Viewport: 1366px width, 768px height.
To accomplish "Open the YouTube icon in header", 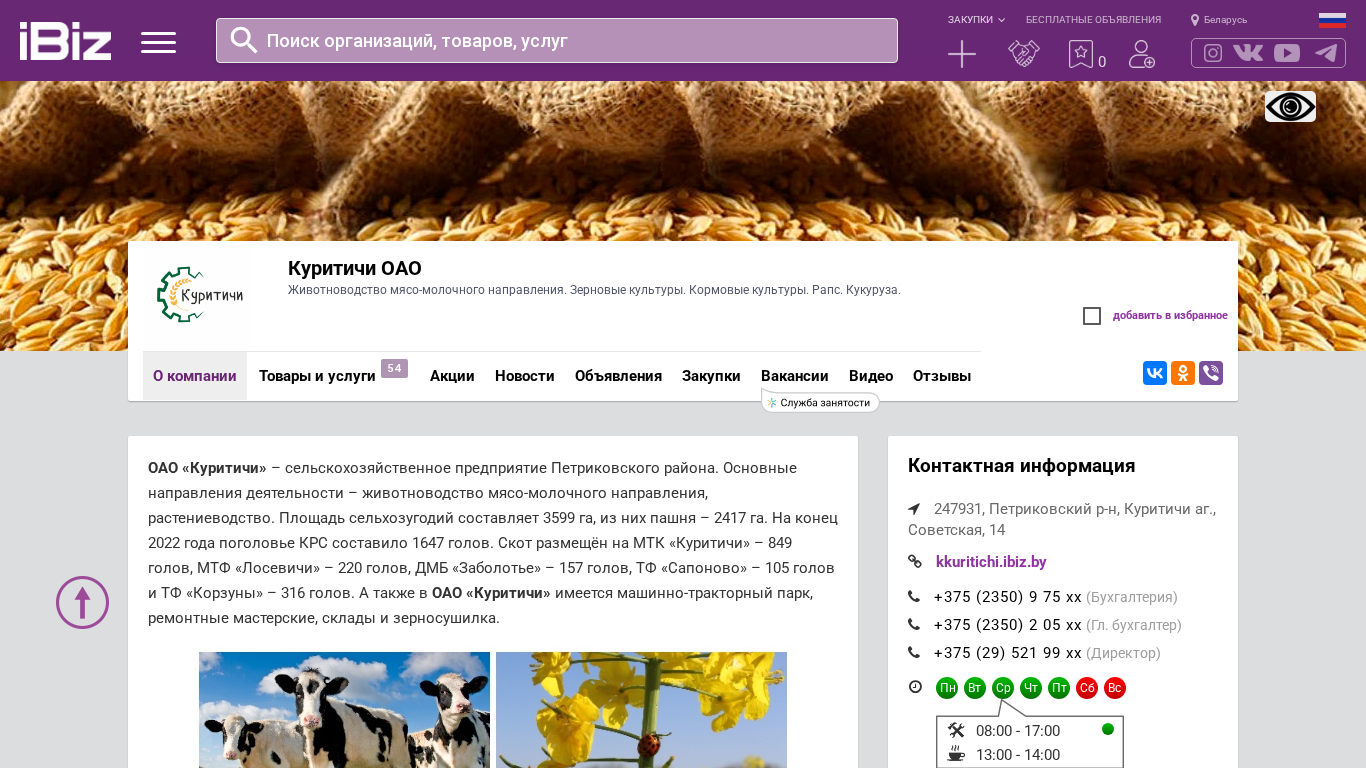I will coord(1287,53).
